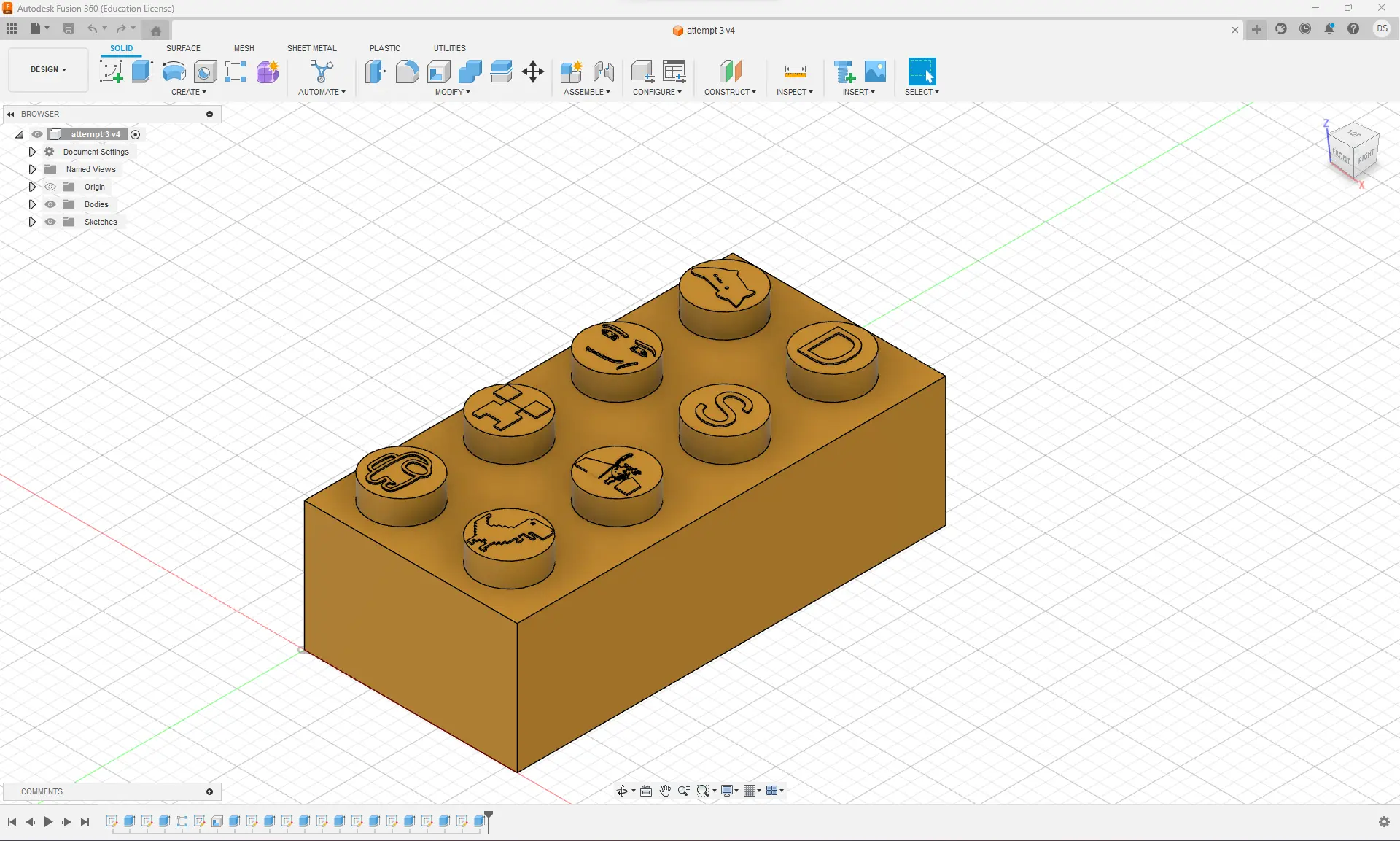Show the hidden Origin folder
The height and width of the screenshot is (841, 1400).
click(x=50, y=187)
